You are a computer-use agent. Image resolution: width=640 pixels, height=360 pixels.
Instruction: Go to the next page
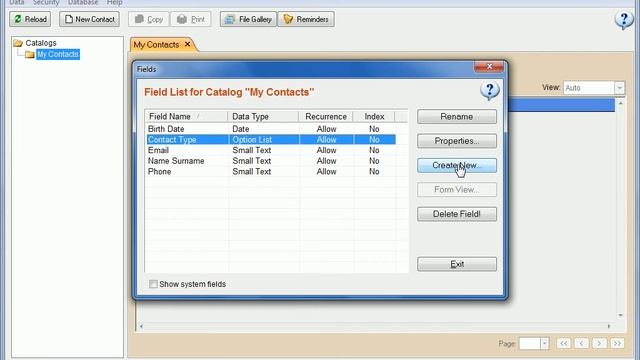click(599, 343)
